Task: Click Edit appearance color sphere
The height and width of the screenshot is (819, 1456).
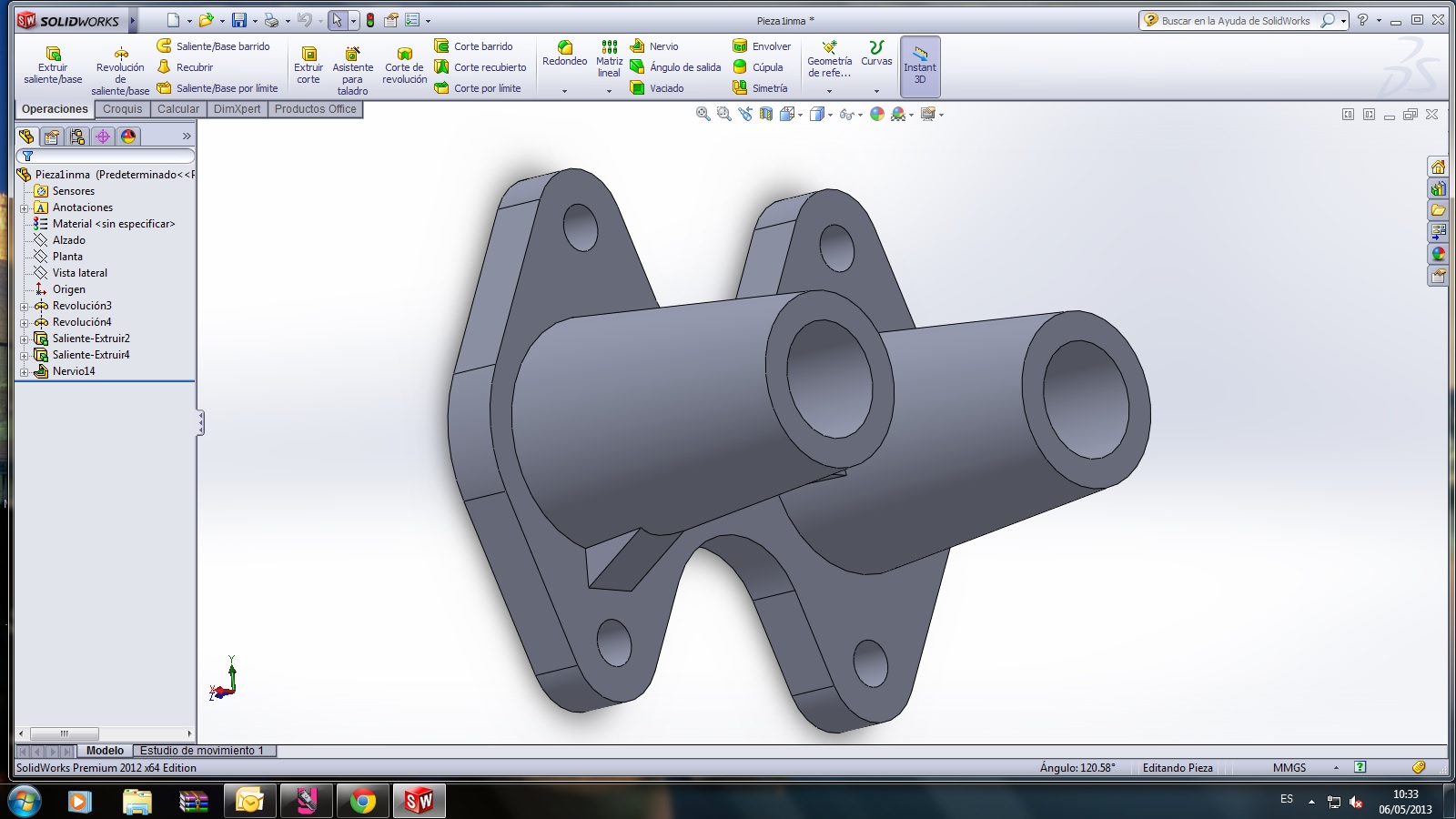Action: pyautogui.click(x=877, y=114)
